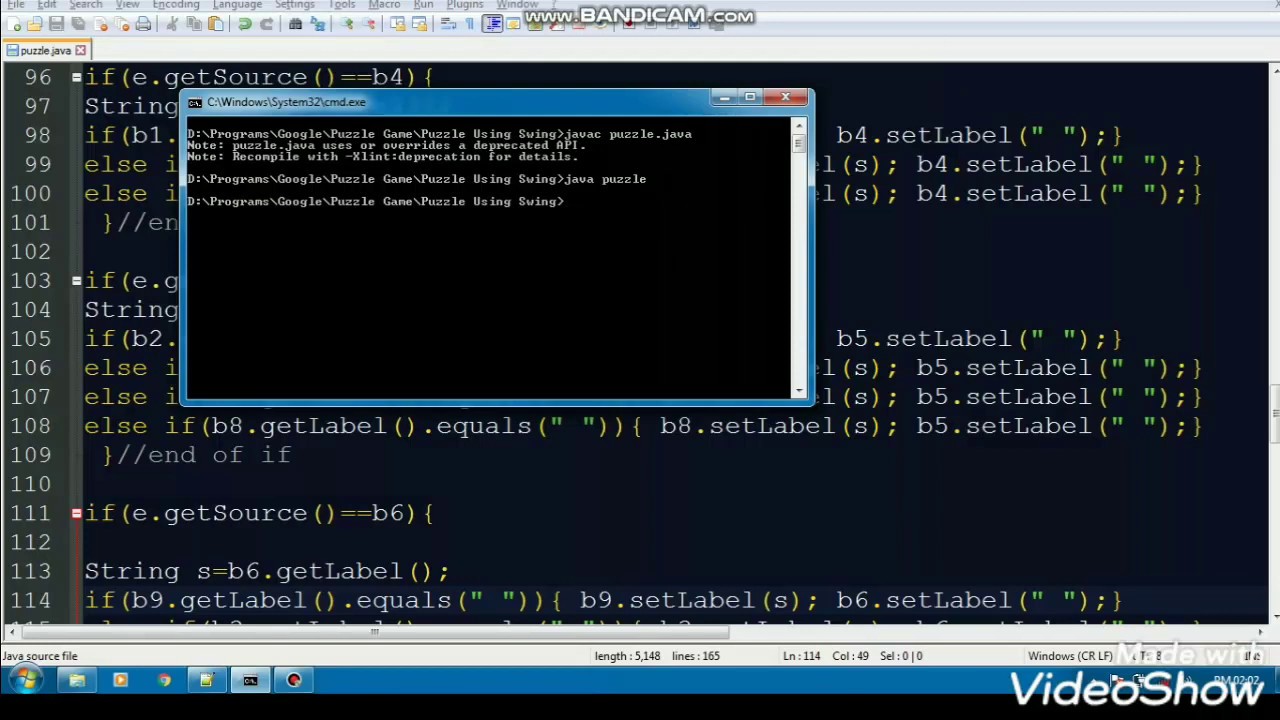Click the Close document toolbar icon

[100, 23]
